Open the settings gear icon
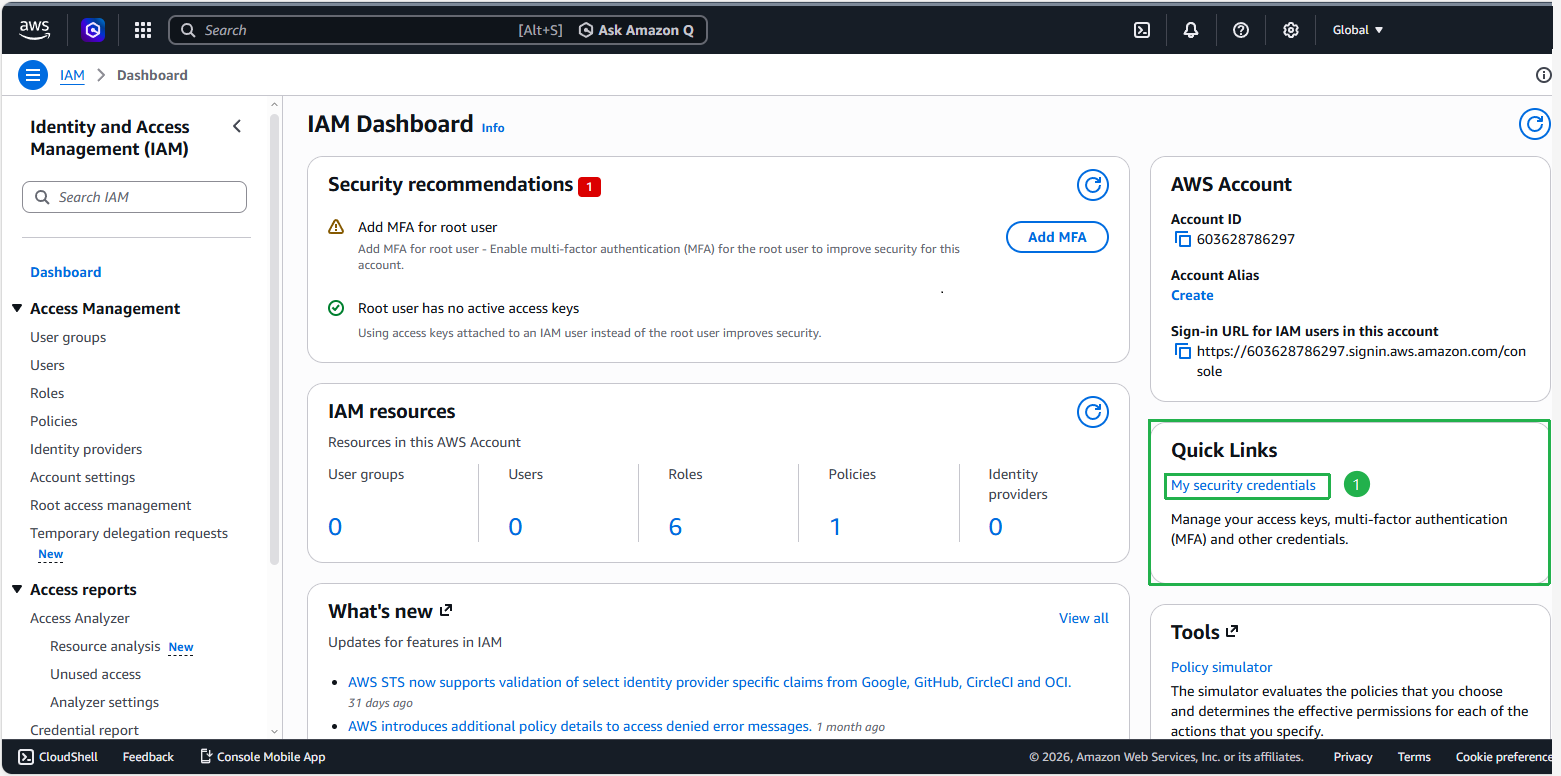 point(1291,30)
